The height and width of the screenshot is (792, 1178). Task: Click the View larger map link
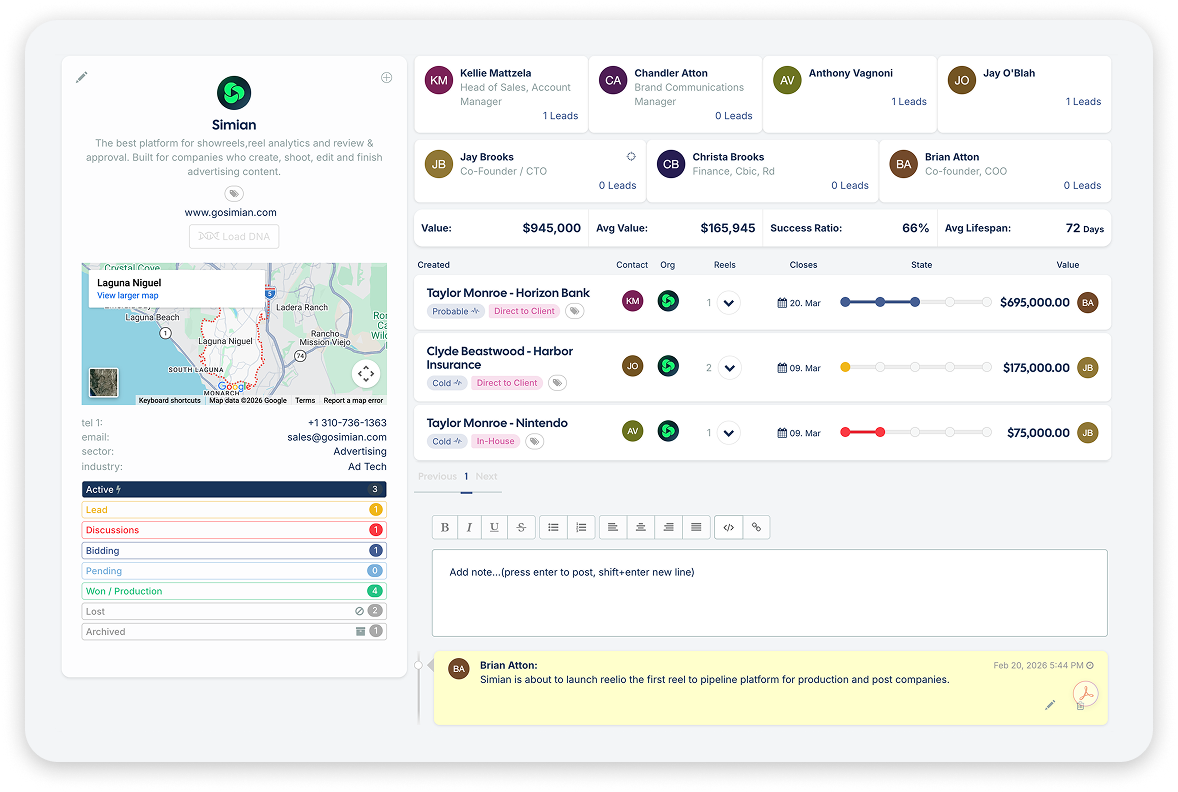tap(127, 296)
